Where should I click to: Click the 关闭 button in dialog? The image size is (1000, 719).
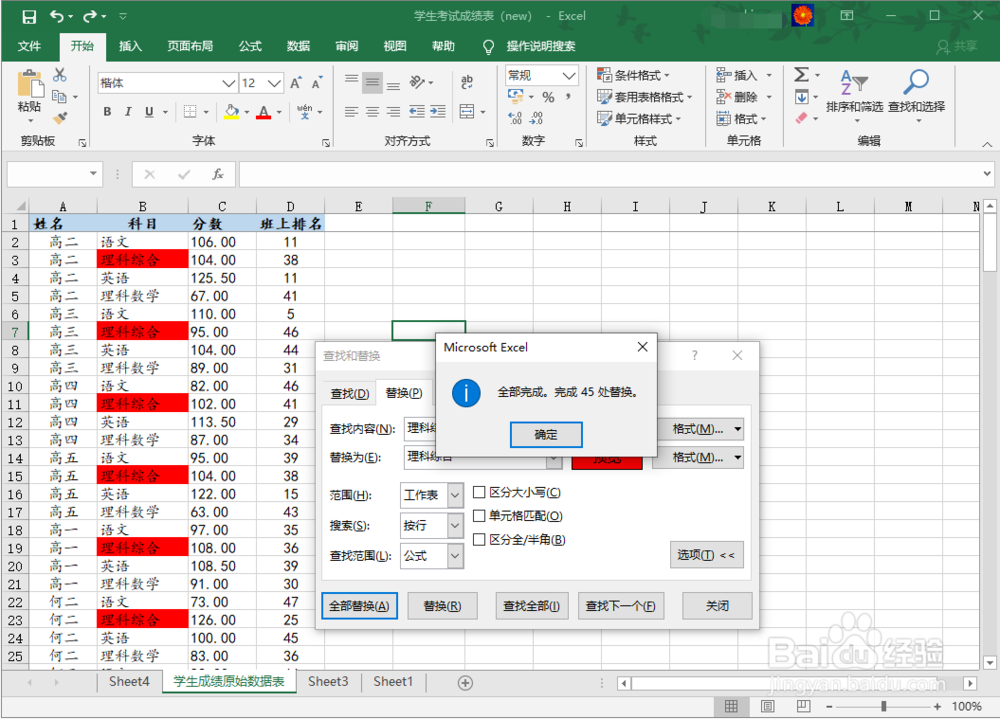pos(717,605)
